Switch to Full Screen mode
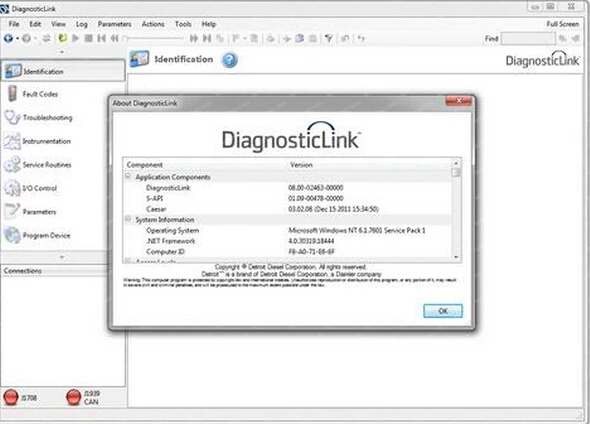 point(563,24)
